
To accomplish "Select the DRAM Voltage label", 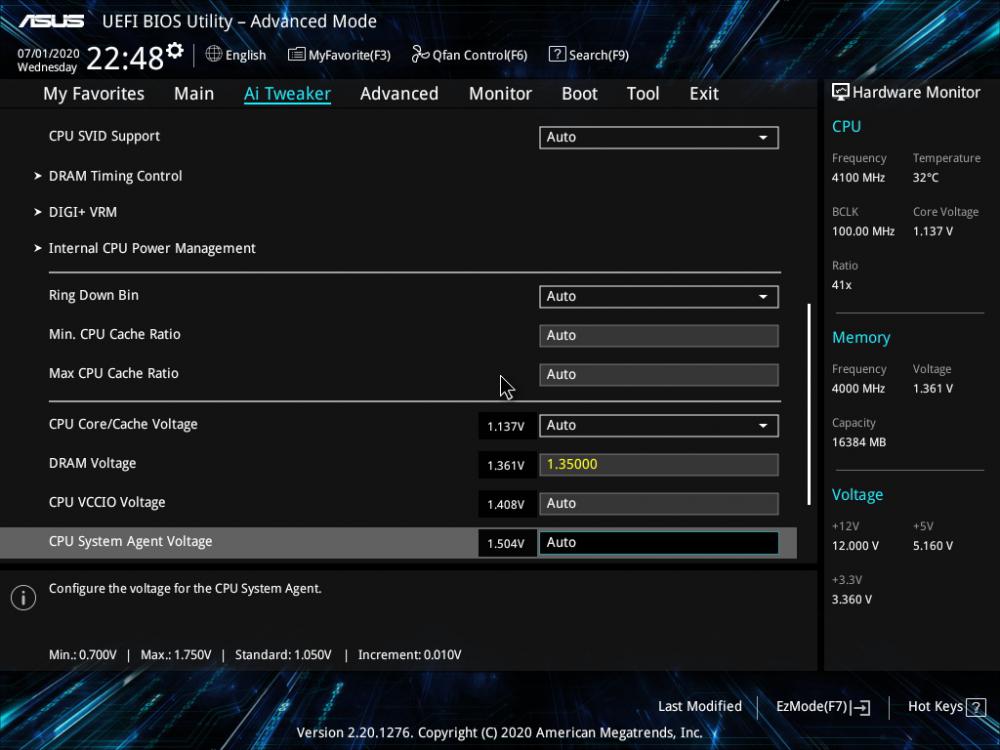I will click(92, 463).
